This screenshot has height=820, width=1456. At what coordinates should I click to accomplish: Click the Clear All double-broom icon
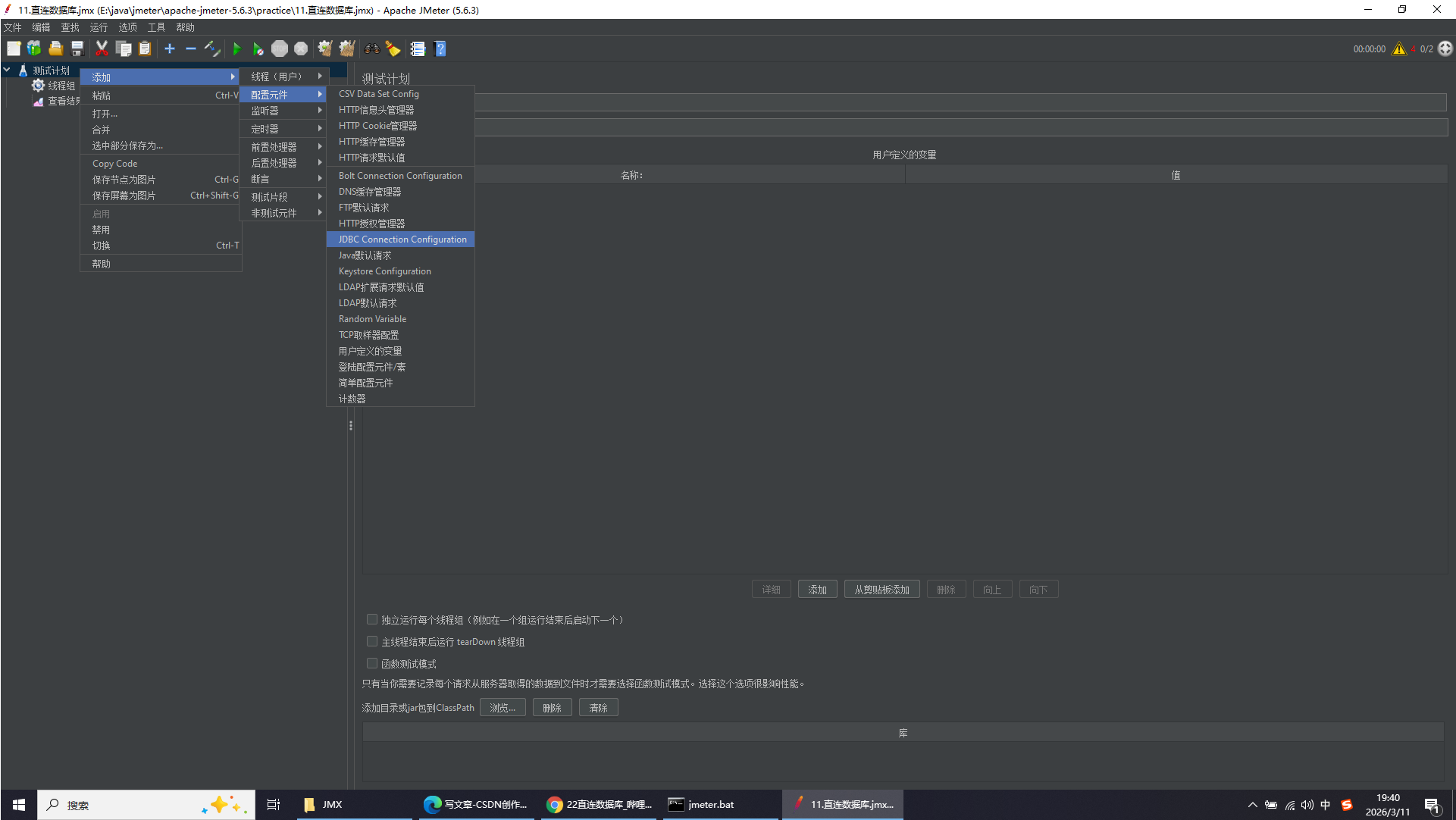point(347,49)
